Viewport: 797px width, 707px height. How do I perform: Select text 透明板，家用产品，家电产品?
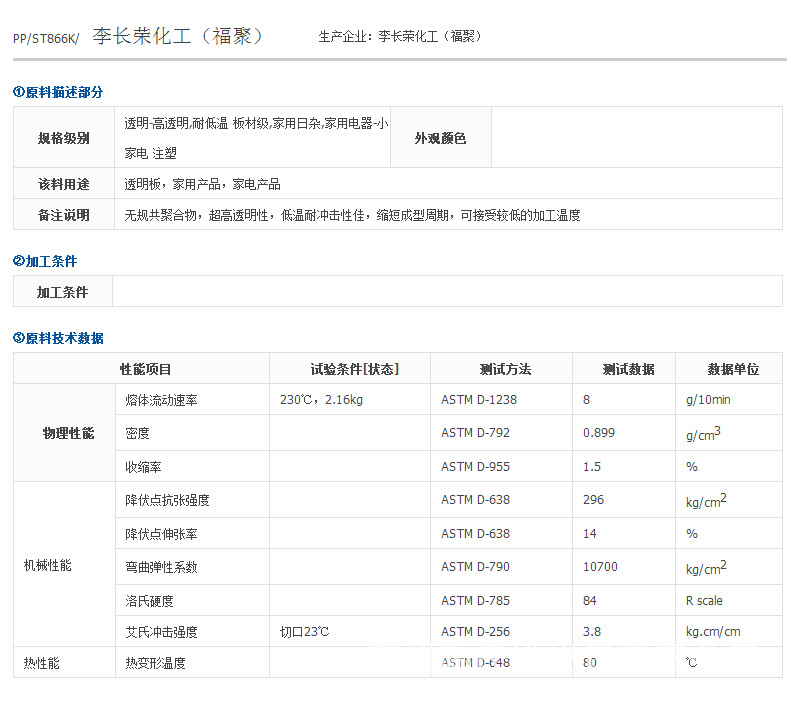(x=202, y=184)
